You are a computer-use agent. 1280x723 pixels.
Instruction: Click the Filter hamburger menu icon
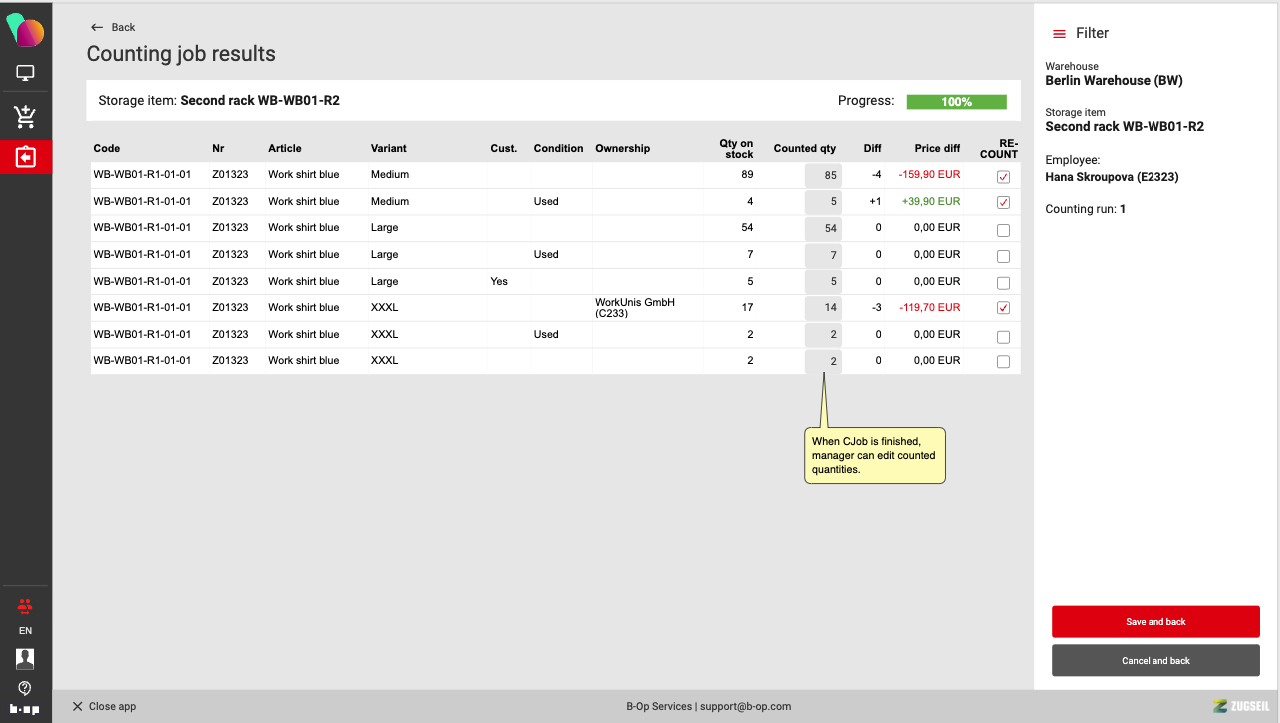click(x=1059, y=34)
